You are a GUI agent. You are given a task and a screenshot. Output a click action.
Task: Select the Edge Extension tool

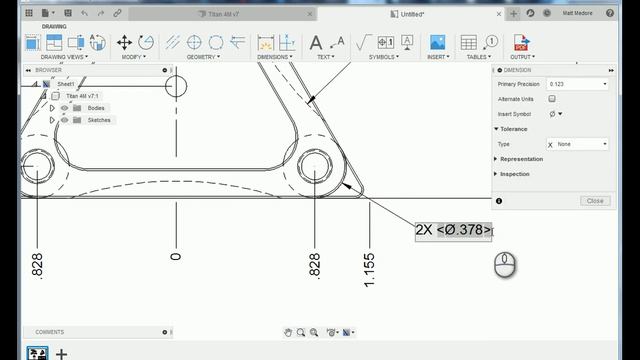[238, 42]
